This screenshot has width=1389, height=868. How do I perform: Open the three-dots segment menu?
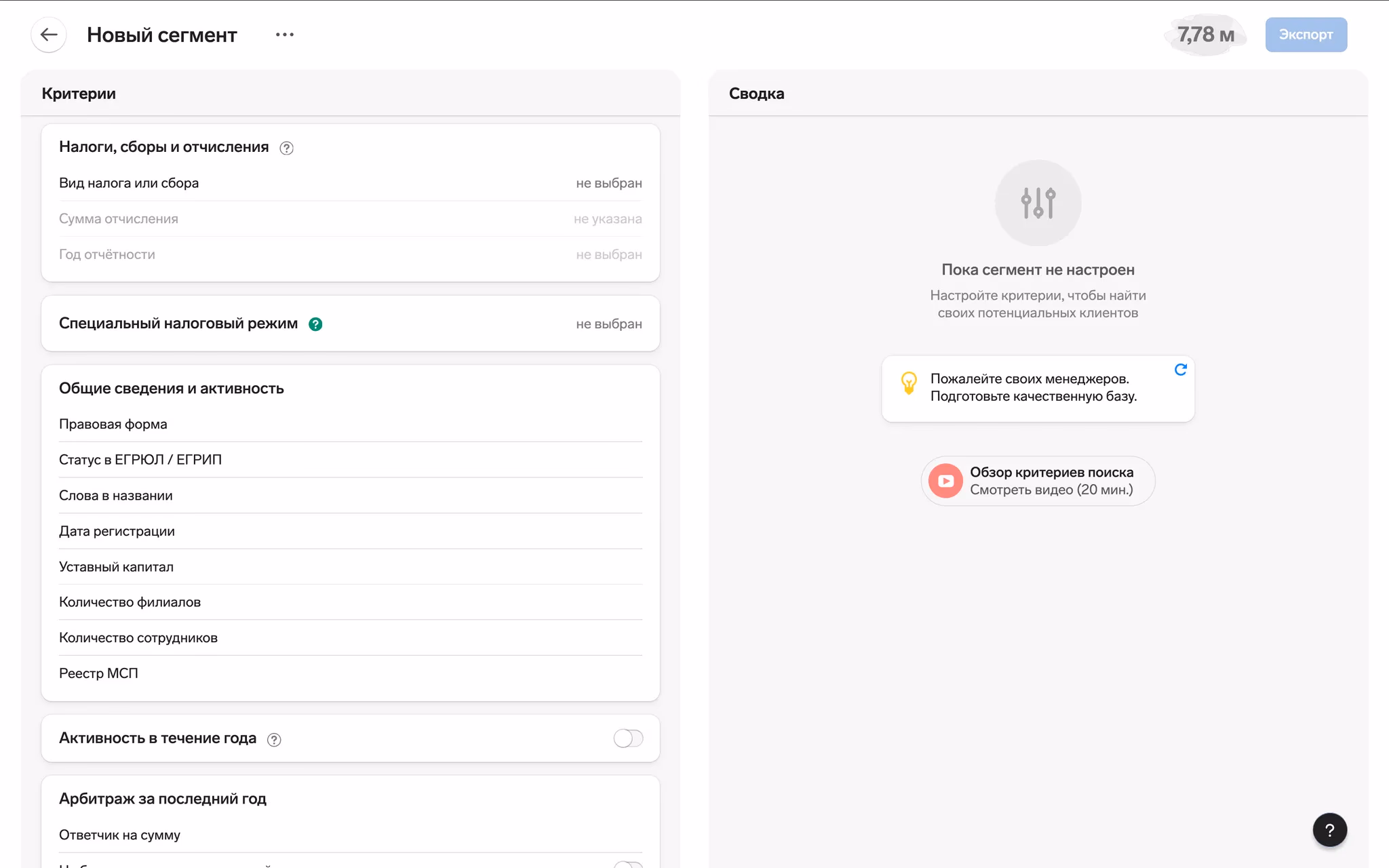pos(285,35)
